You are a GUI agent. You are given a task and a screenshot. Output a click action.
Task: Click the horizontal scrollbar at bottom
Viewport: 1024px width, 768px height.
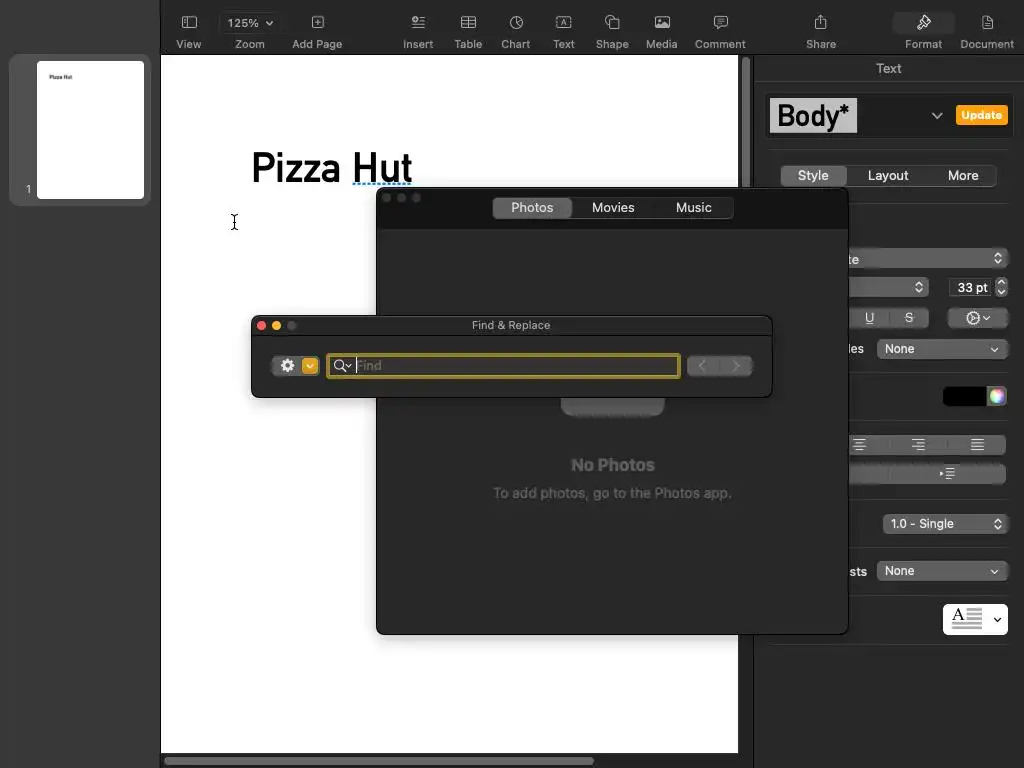coord(379,761)
